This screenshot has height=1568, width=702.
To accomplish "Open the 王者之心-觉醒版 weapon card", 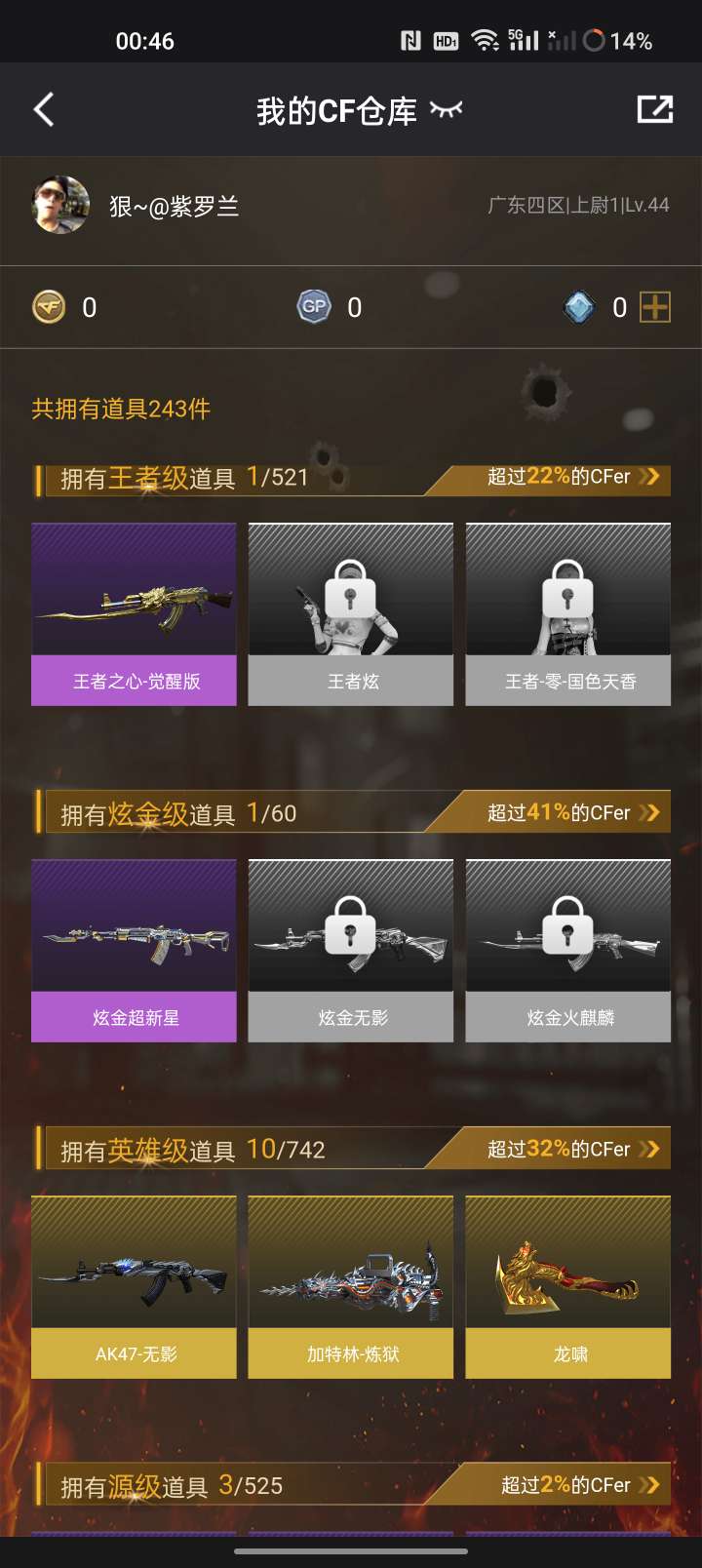I will pyautogui.click(x=134, y=614).
